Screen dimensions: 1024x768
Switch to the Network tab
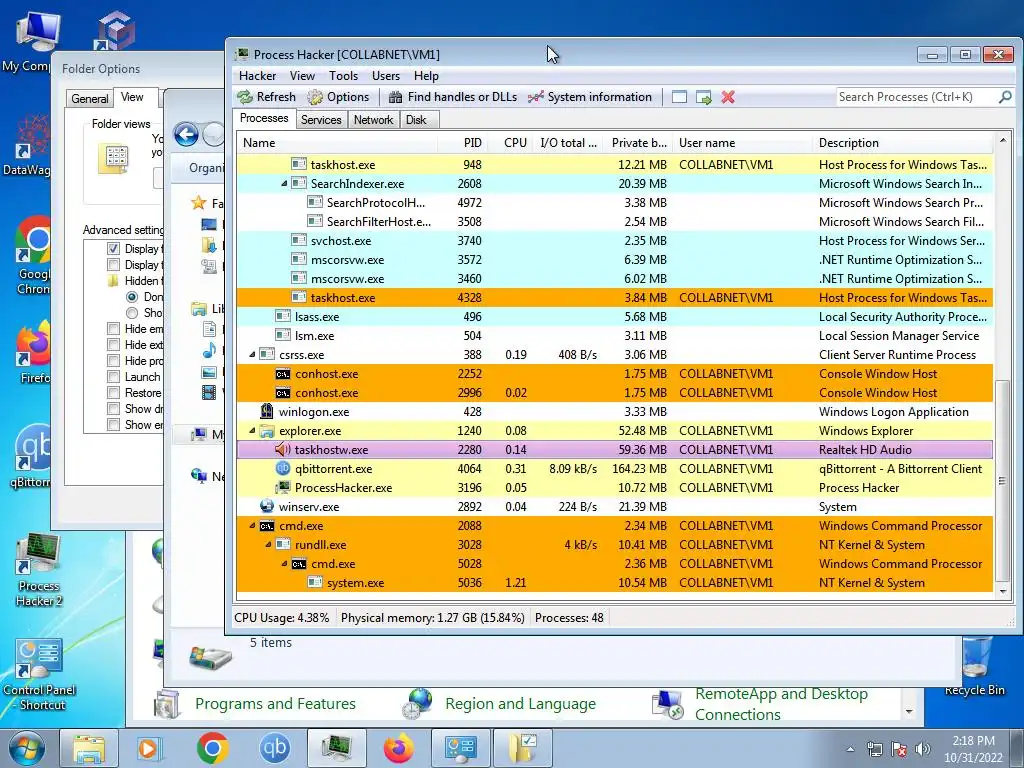373,120
